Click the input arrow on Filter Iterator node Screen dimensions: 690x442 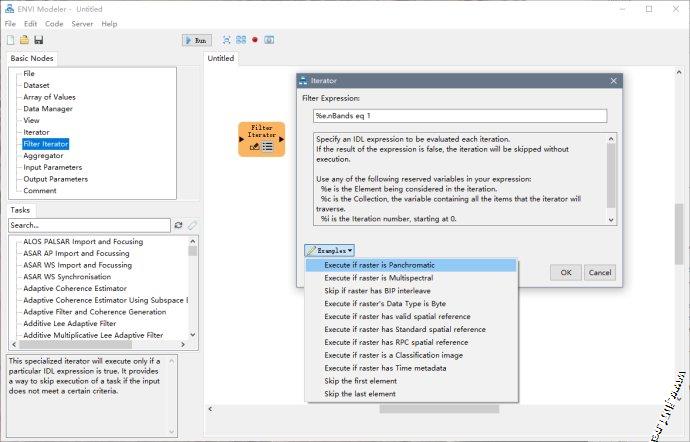[241, 139]
